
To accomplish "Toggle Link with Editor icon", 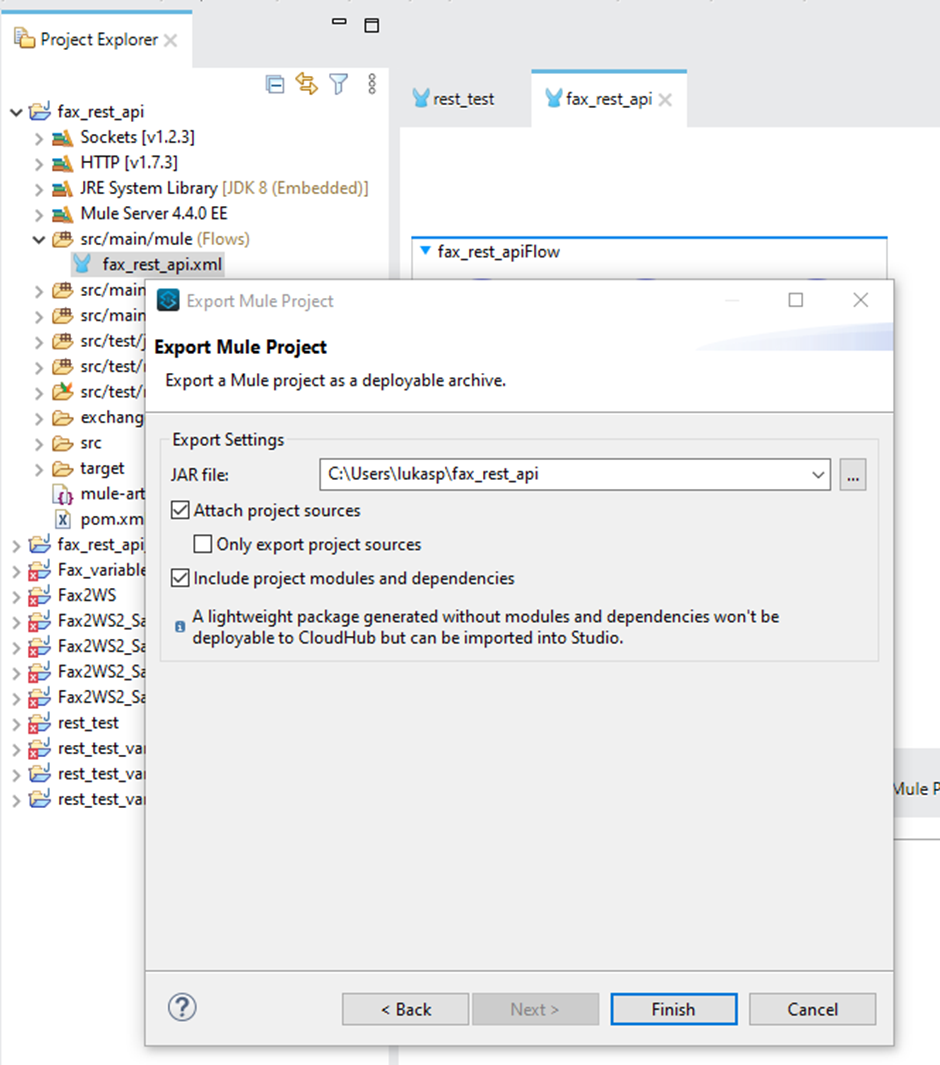I will coord(307,84).
